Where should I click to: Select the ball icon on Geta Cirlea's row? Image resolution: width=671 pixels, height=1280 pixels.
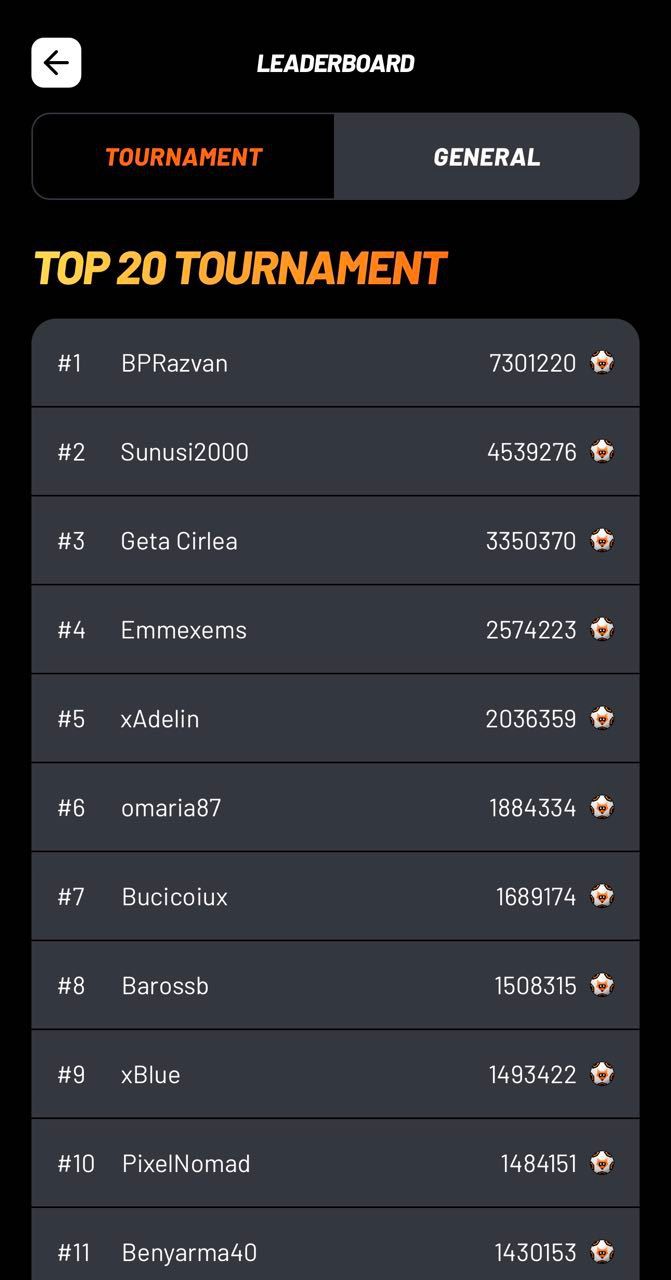pos(604,540)
